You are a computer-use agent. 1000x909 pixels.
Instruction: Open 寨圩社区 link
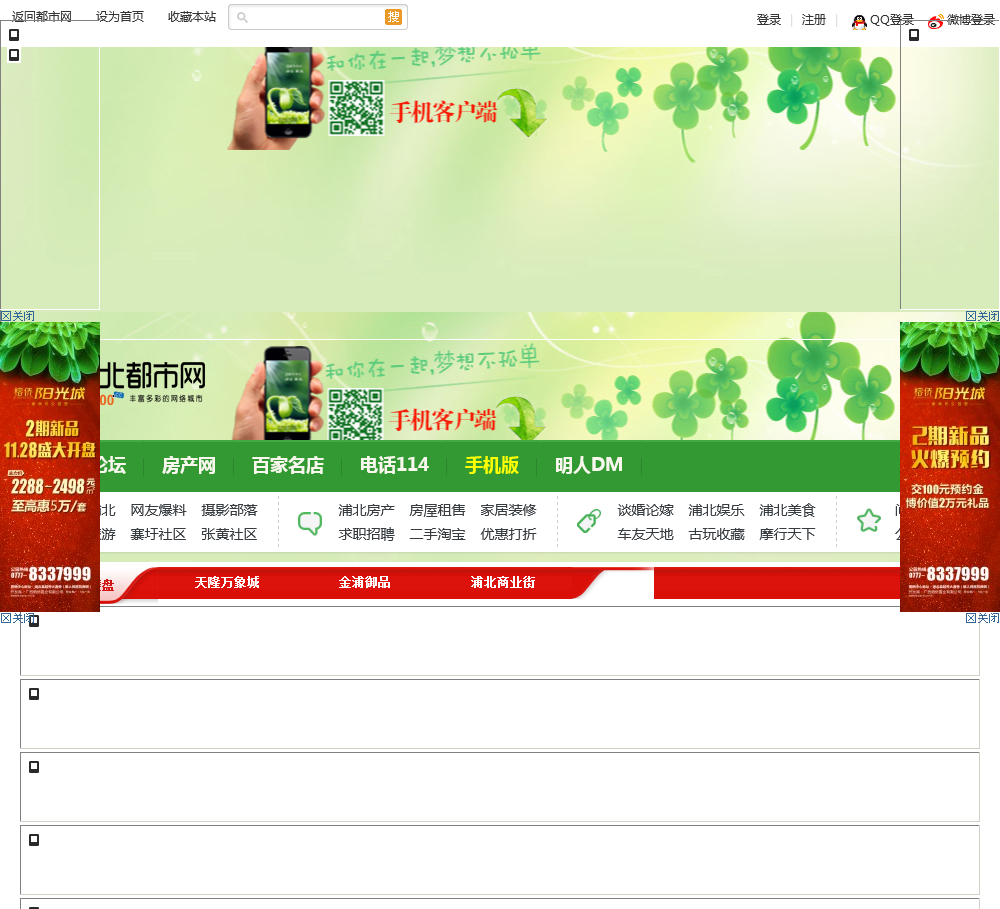click(158, 534)
